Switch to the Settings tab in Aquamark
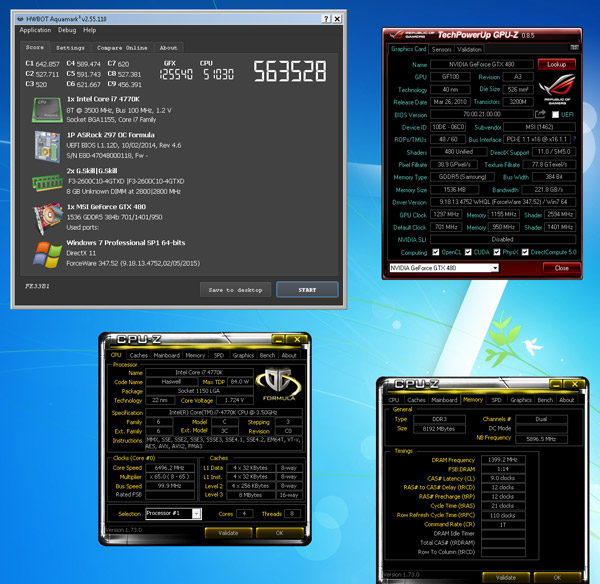The image size is (600, 584). pyautogui.click(x=70, y=48)
